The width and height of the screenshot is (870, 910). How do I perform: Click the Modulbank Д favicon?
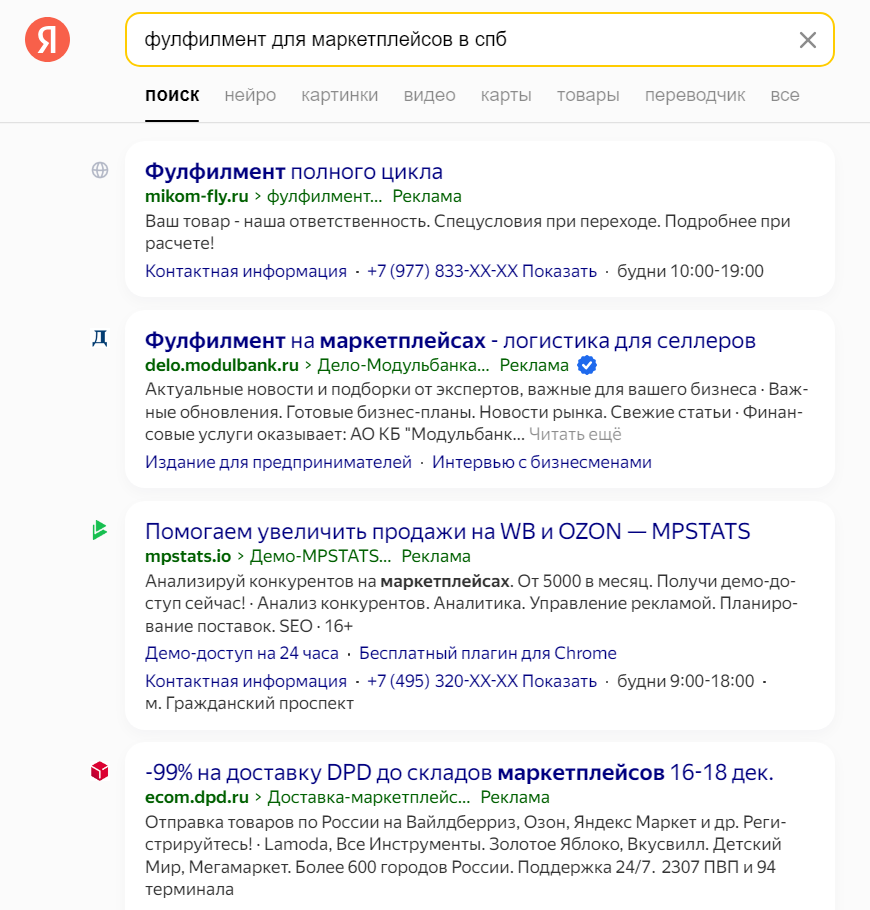[x=100, y=338]
